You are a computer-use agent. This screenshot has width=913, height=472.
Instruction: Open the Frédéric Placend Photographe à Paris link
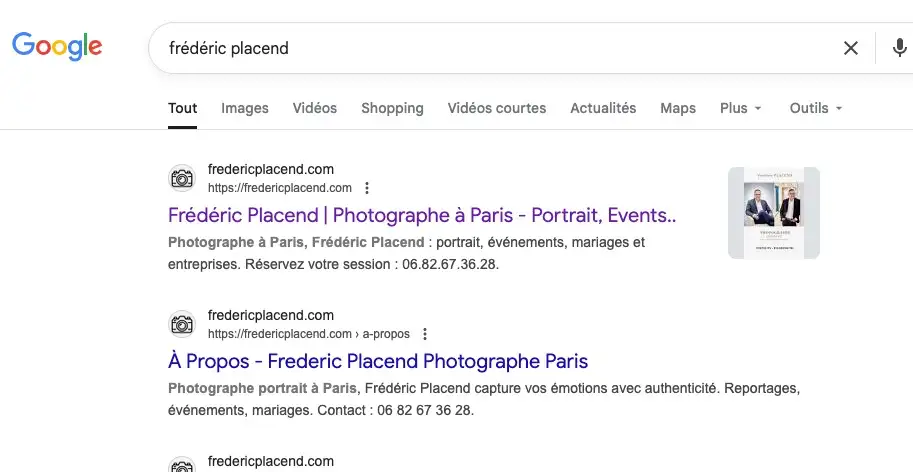pyautogui.click(x=422, y=215)
